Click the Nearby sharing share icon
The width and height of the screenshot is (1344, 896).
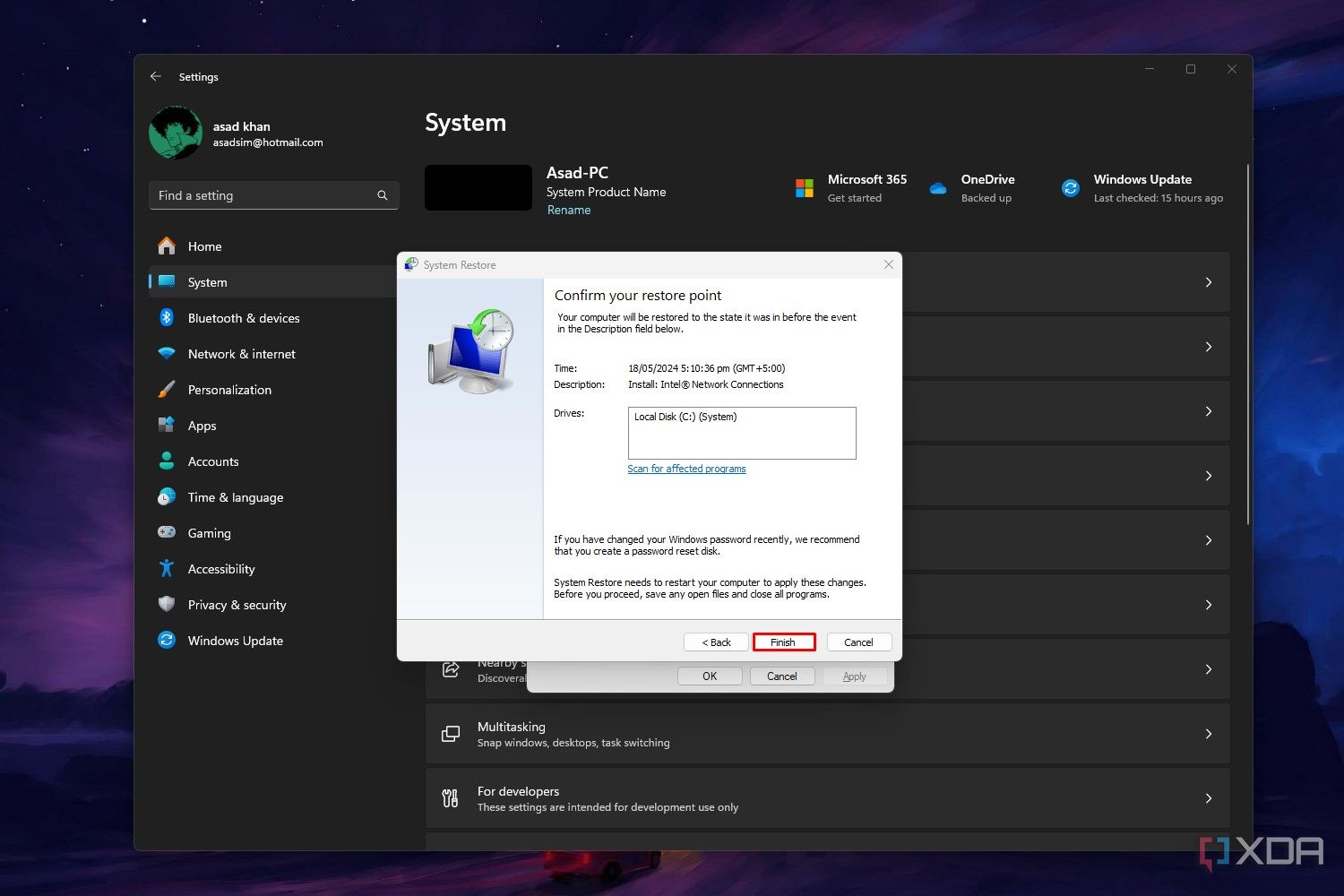(x=451, y=669)
